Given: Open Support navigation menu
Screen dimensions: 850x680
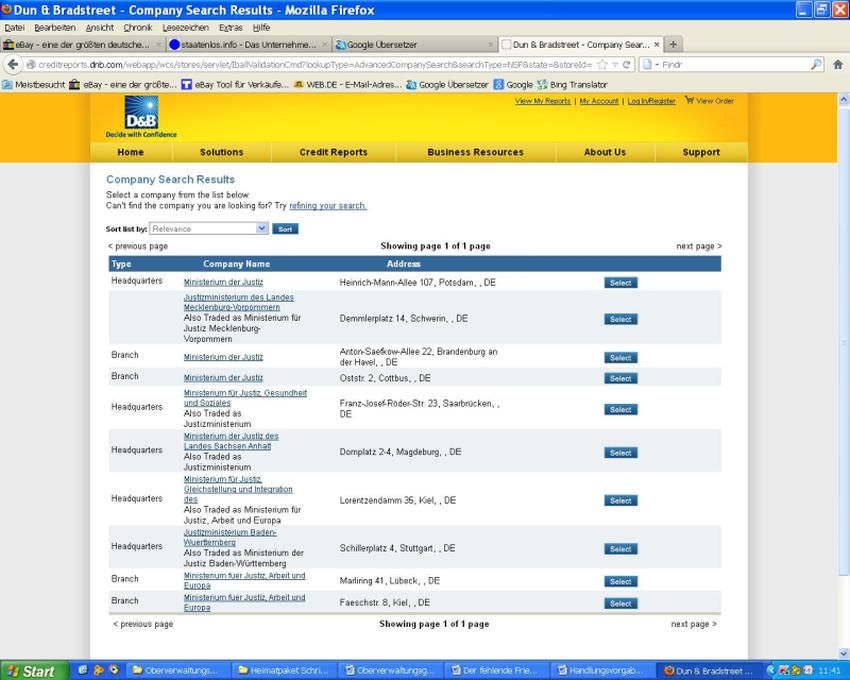Looking at the screenshot, I should [x=701, y=152].
